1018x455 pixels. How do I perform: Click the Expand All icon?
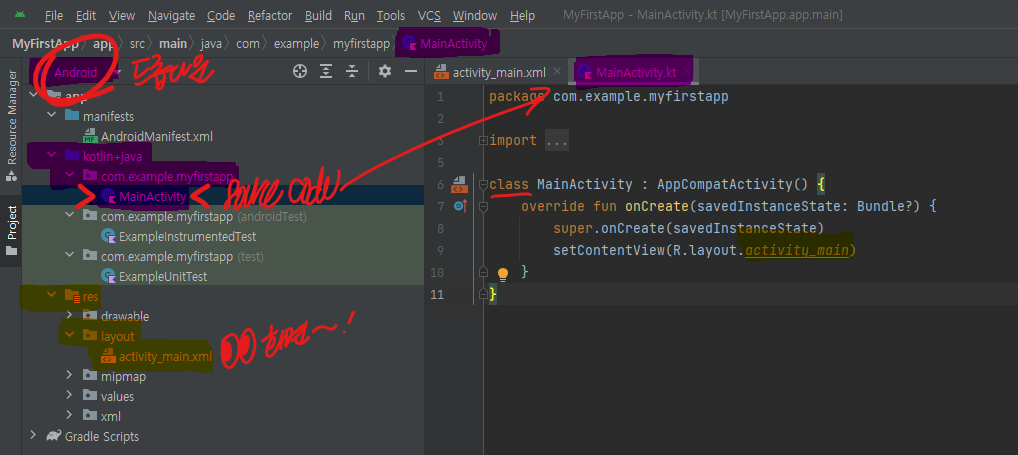coord(326,71)
